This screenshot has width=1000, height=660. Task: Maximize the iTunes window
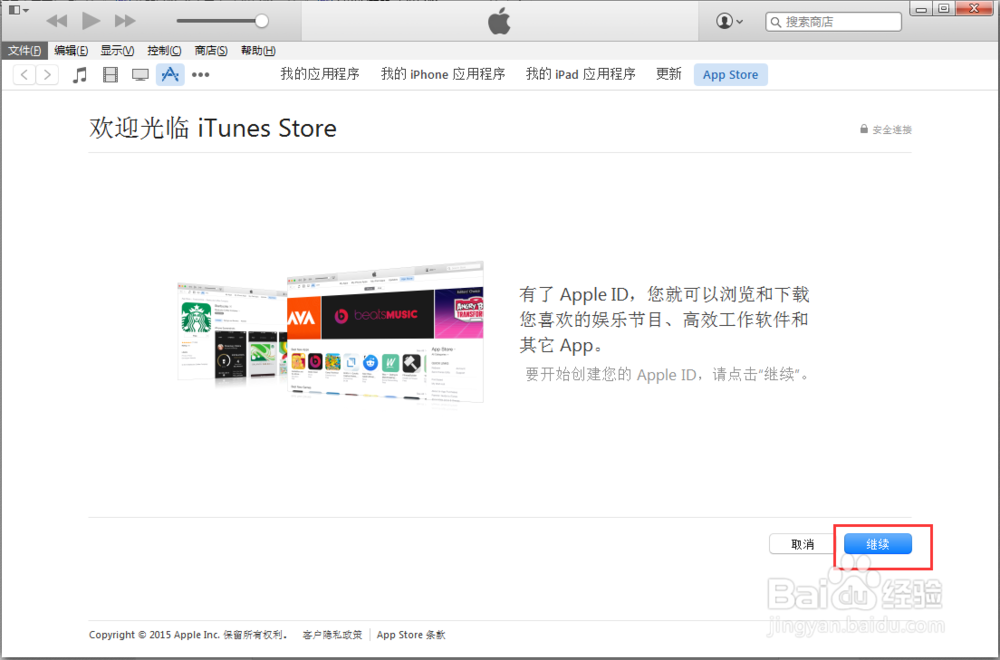click(x=944, y=9)
